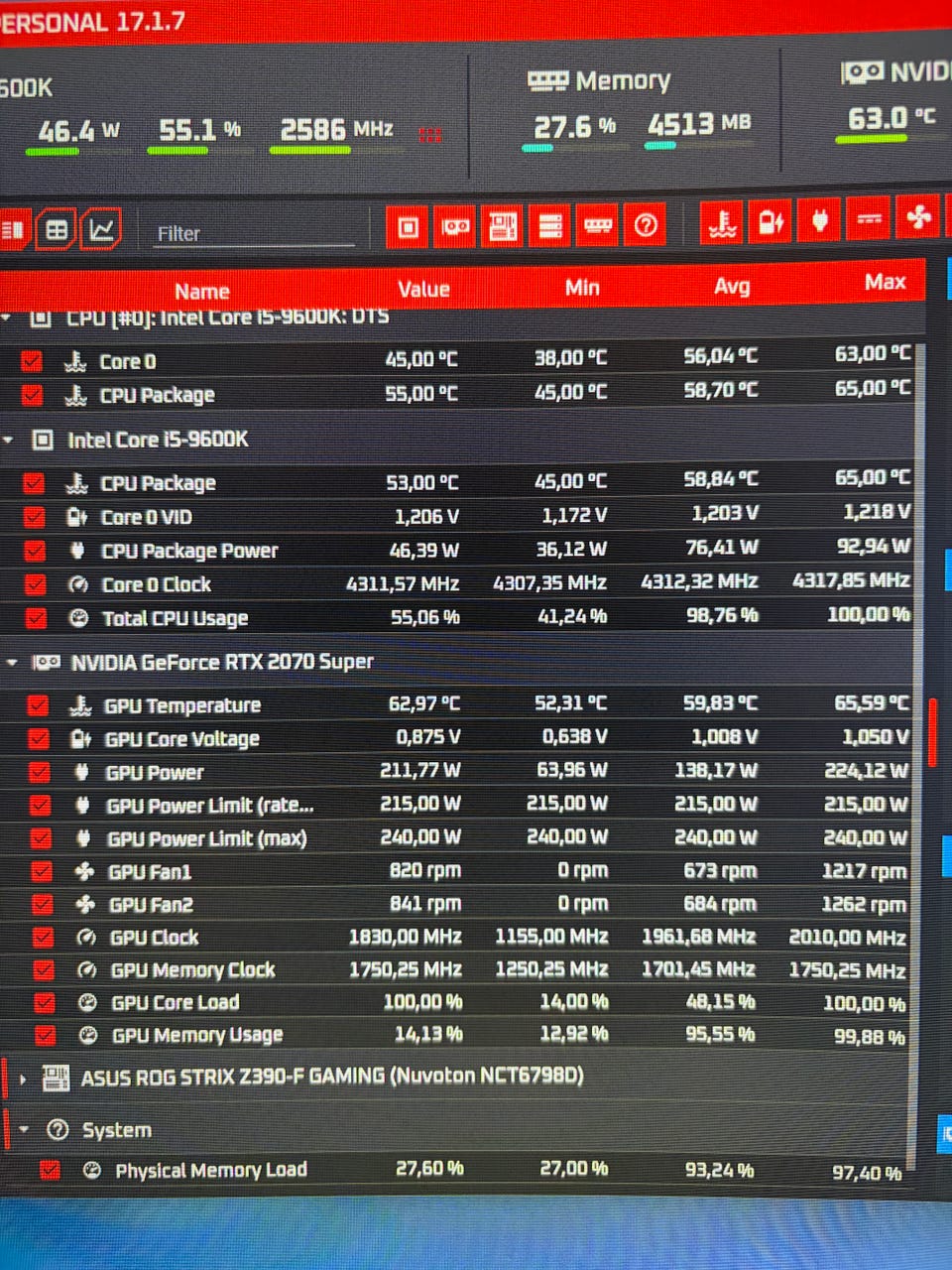Toggle the motherboard filter icon

[x=503, y=226]
